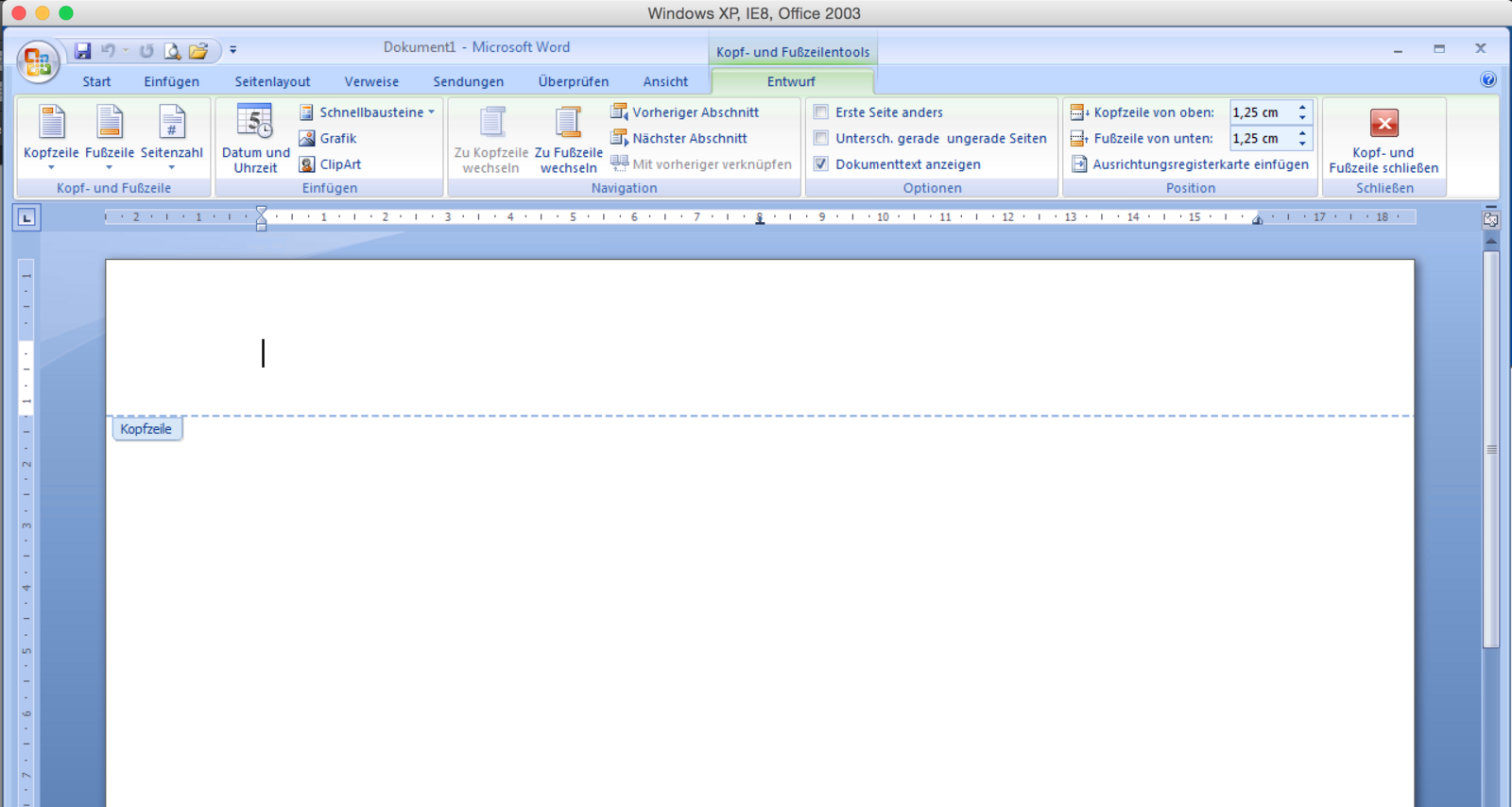Expand the Kopfzeile gallery dropdown
Viewport: 1512px width, 807px height.
[51, 167]
